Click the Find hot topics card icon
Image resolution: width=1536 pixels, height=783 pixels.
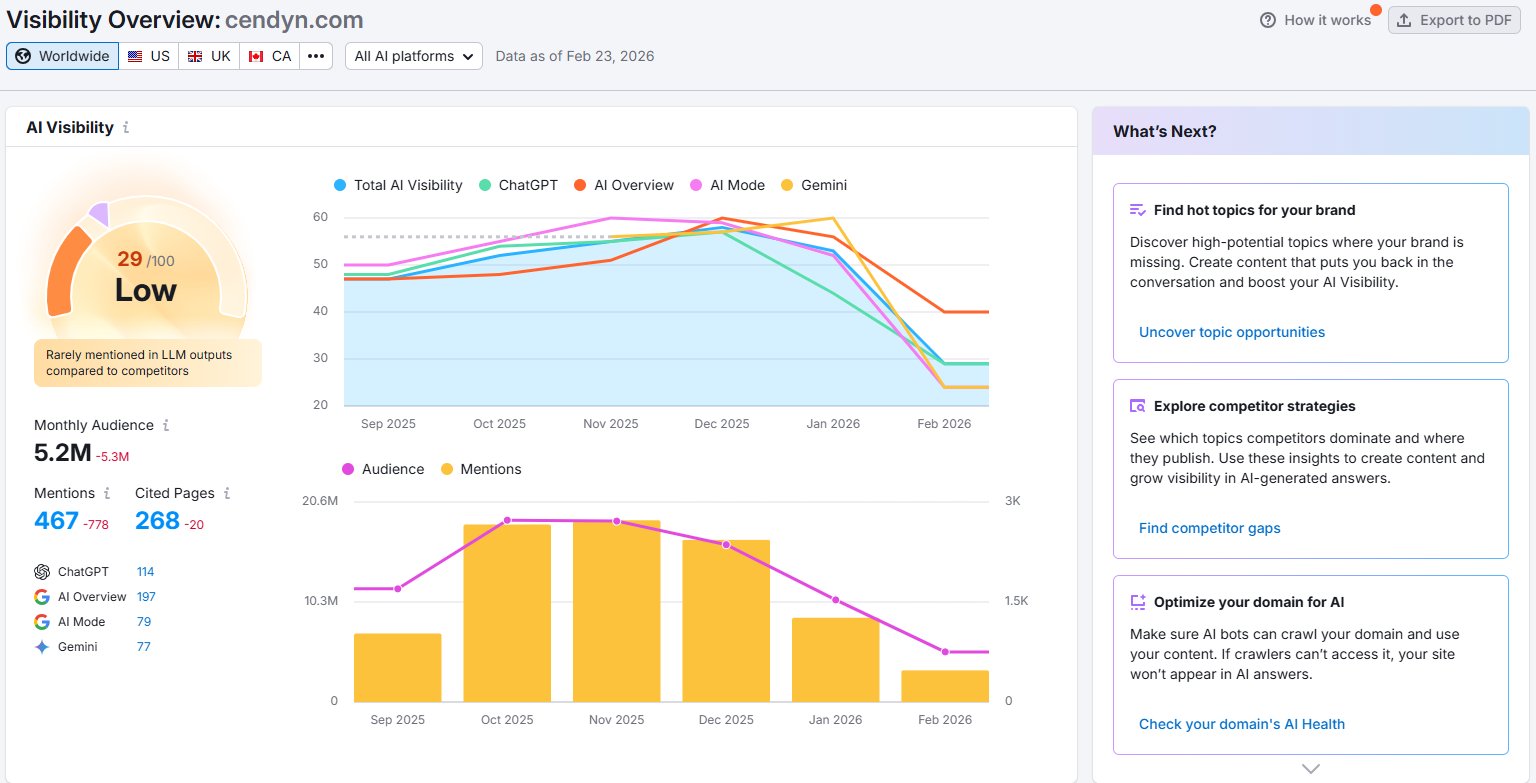coord(1137,210)
